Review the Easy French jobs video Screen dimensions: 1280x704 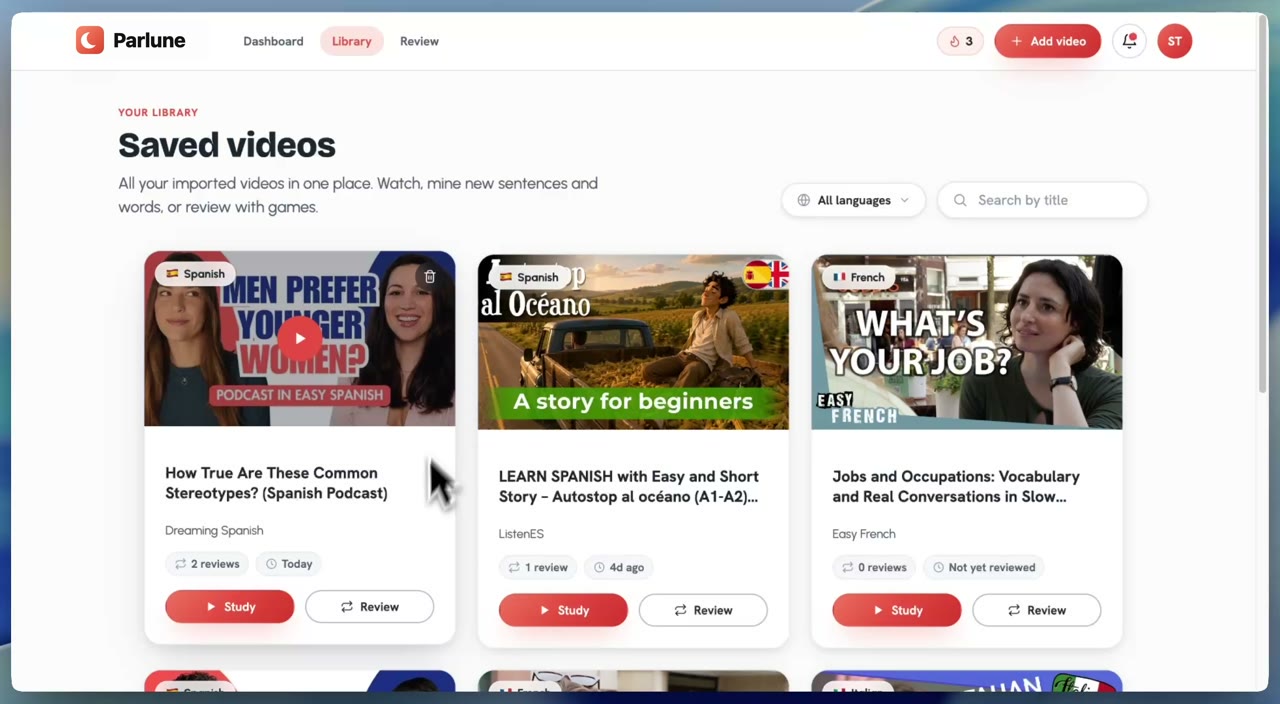(x=1036, y=610)
